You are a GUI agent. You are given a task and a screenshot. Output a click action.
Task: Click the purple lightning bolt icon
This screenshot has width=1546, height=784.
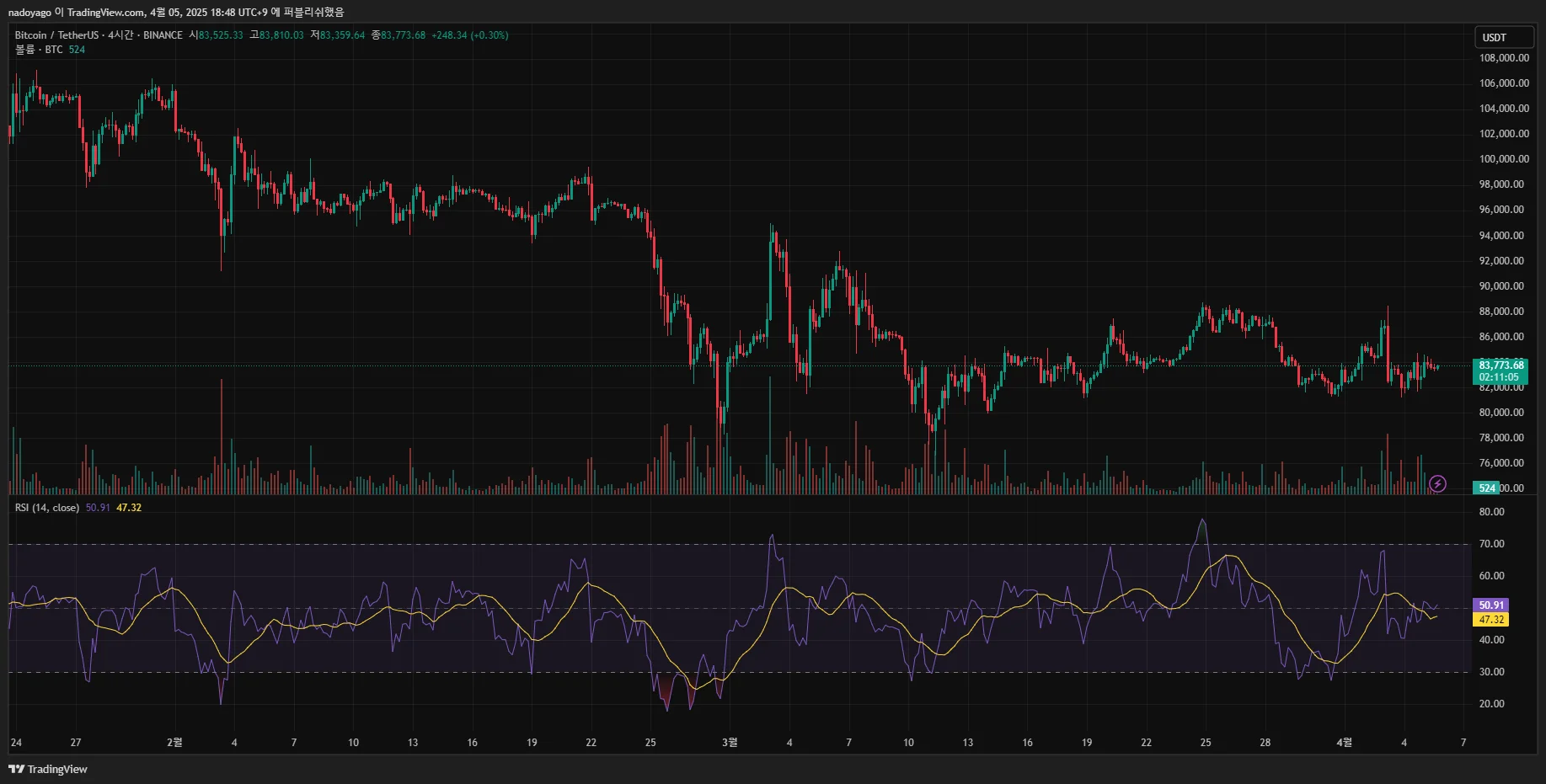[1437, 484]
